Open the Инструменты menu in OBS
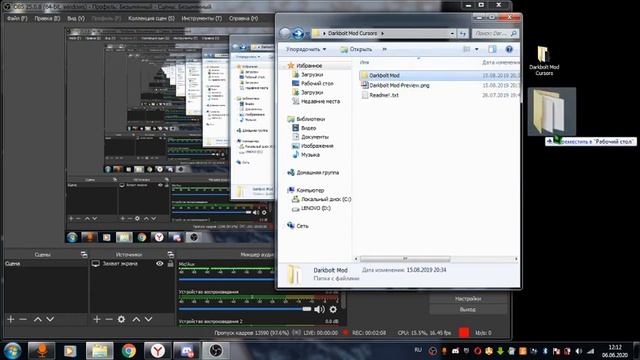The width and height of the screenshot is (640, 360). coord(202,18)
